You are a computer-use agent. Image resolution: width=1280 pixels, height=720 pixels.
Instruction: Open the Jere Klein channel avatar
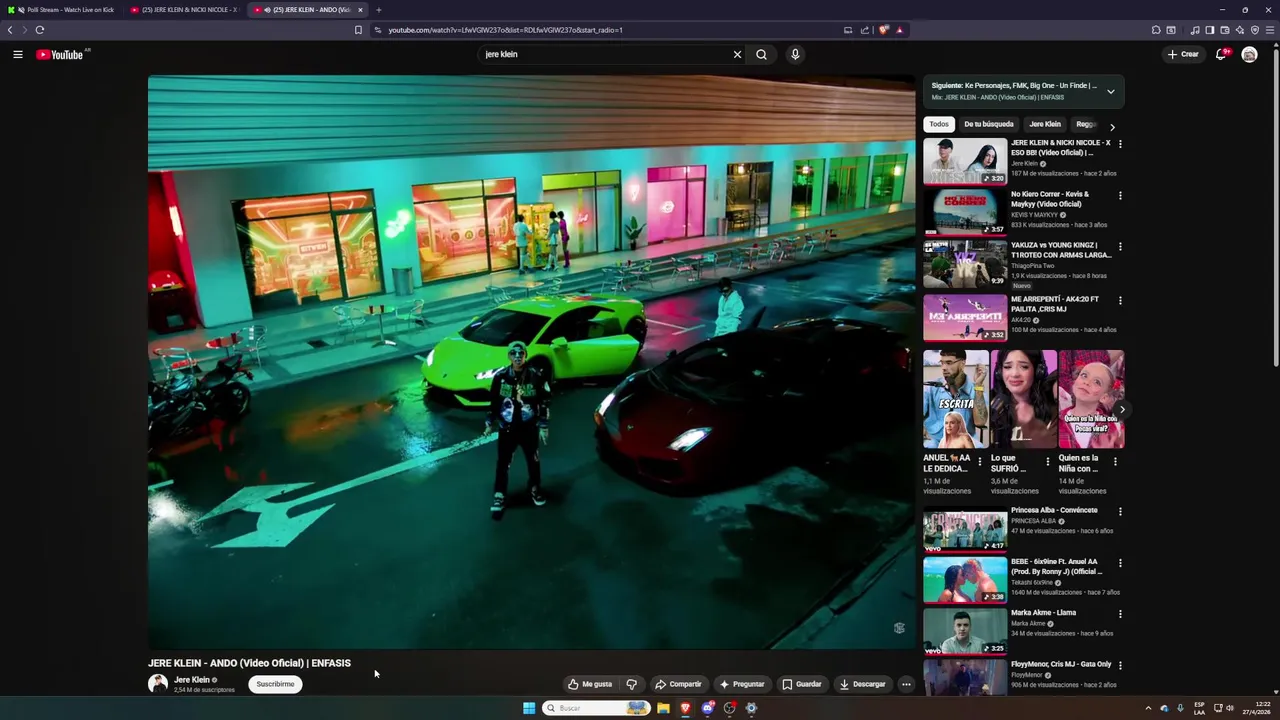point(158,684)
